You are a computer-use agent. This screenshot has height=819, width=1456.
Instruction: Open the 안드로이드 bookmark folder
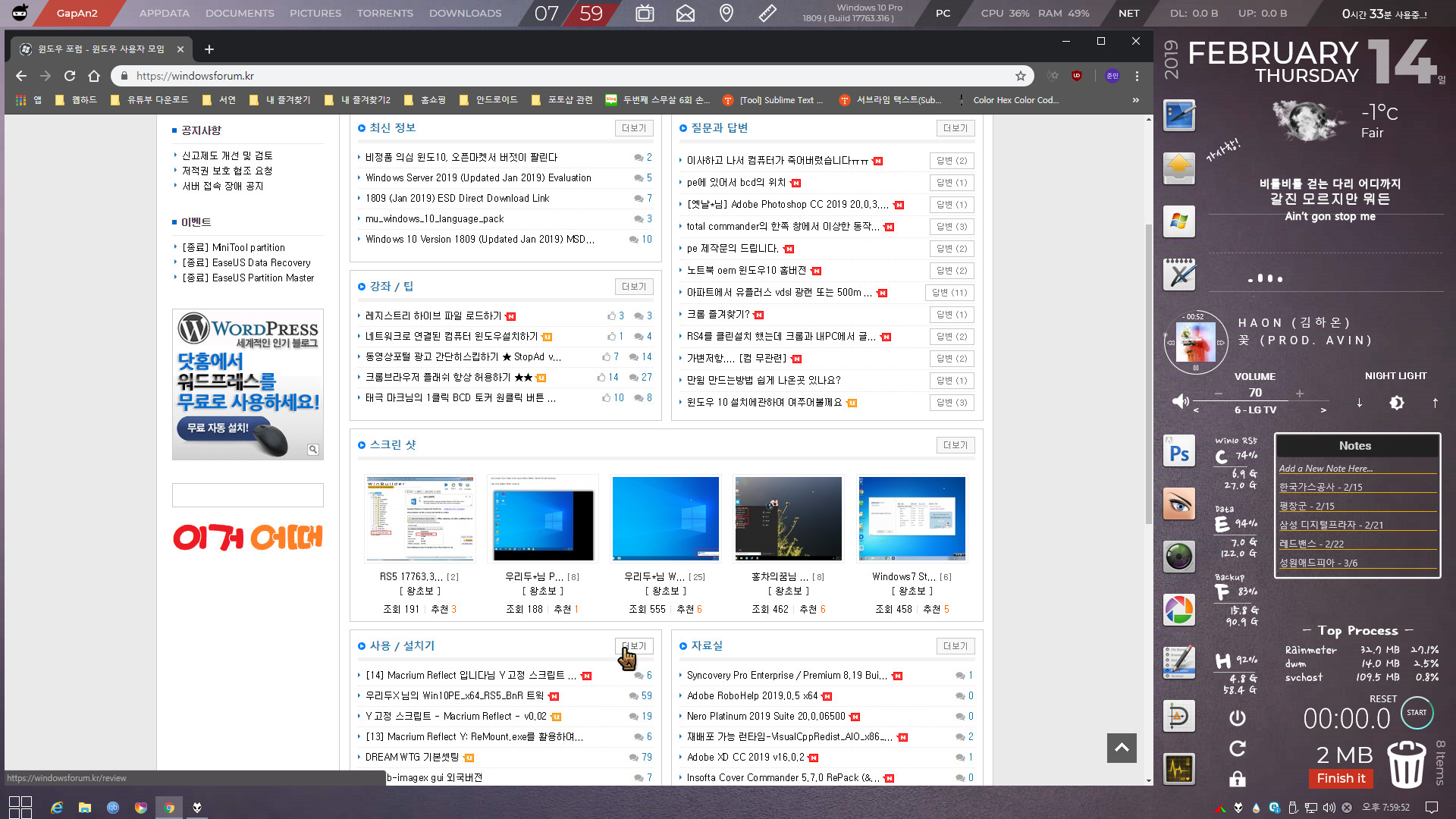tap(488, 100)
